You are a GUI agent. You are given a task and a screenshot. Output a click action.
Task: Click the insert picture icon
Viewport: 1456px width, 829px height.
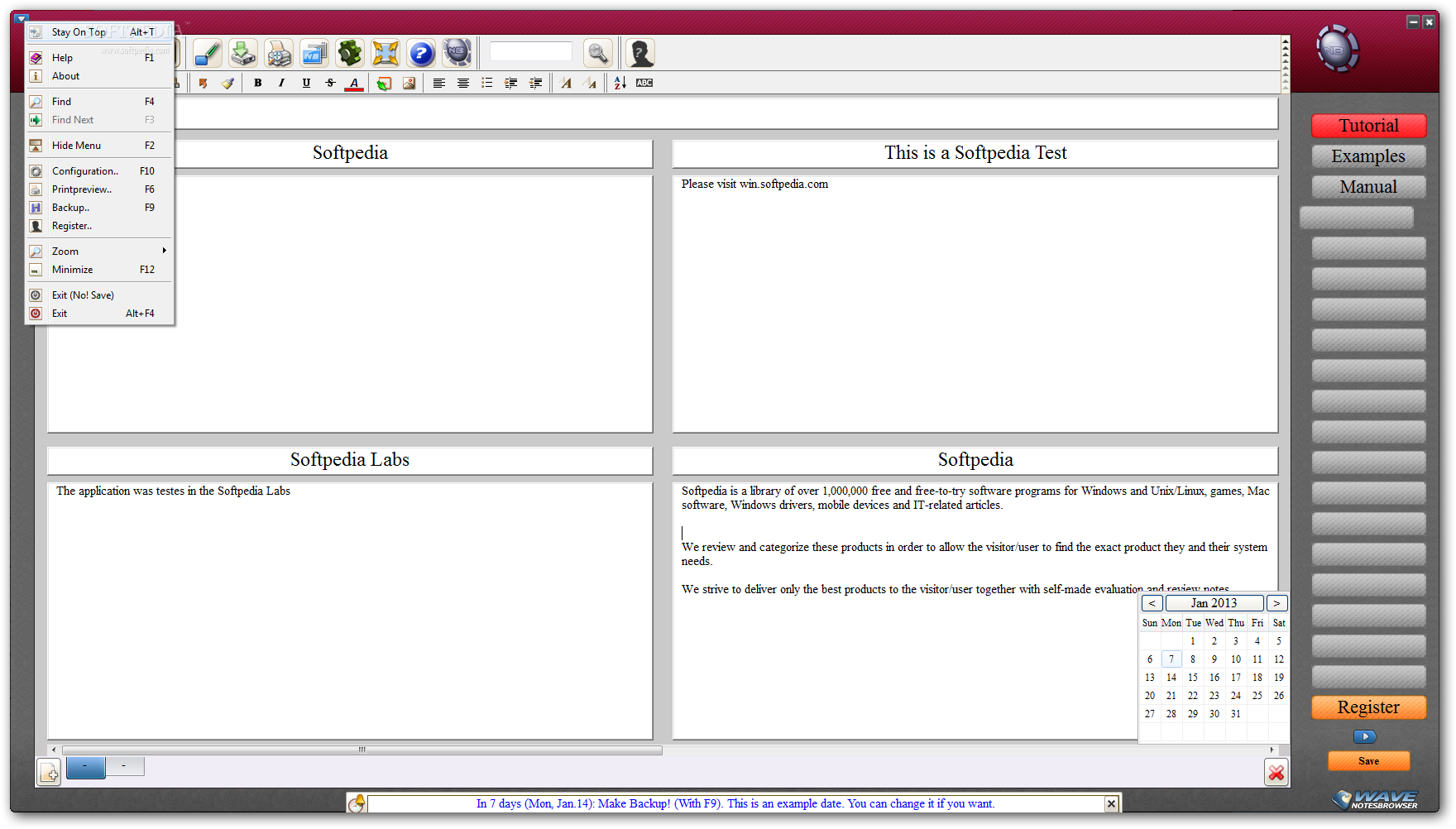(409, 83)
